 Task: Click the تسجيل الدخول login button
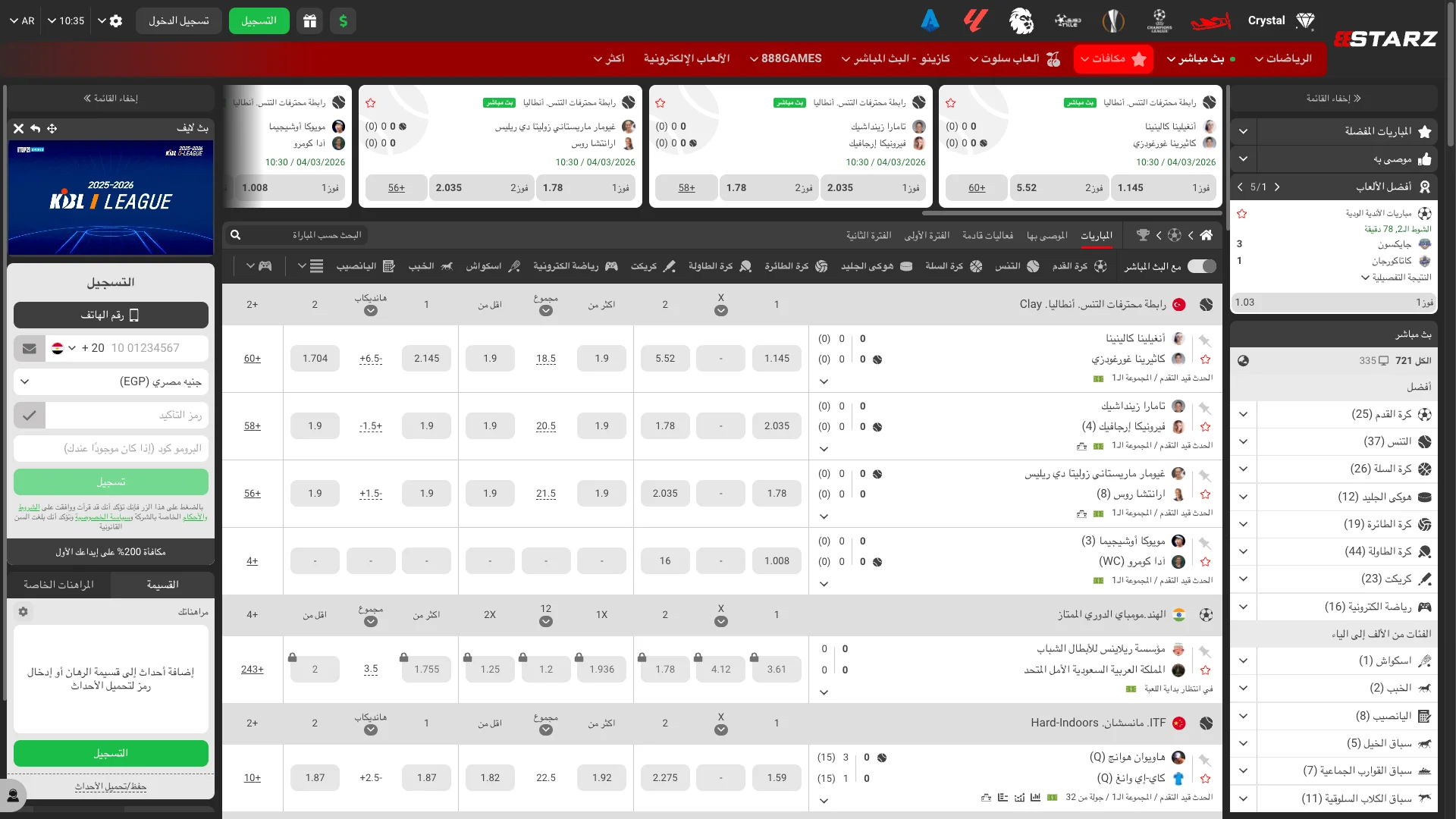coord(179,21)
